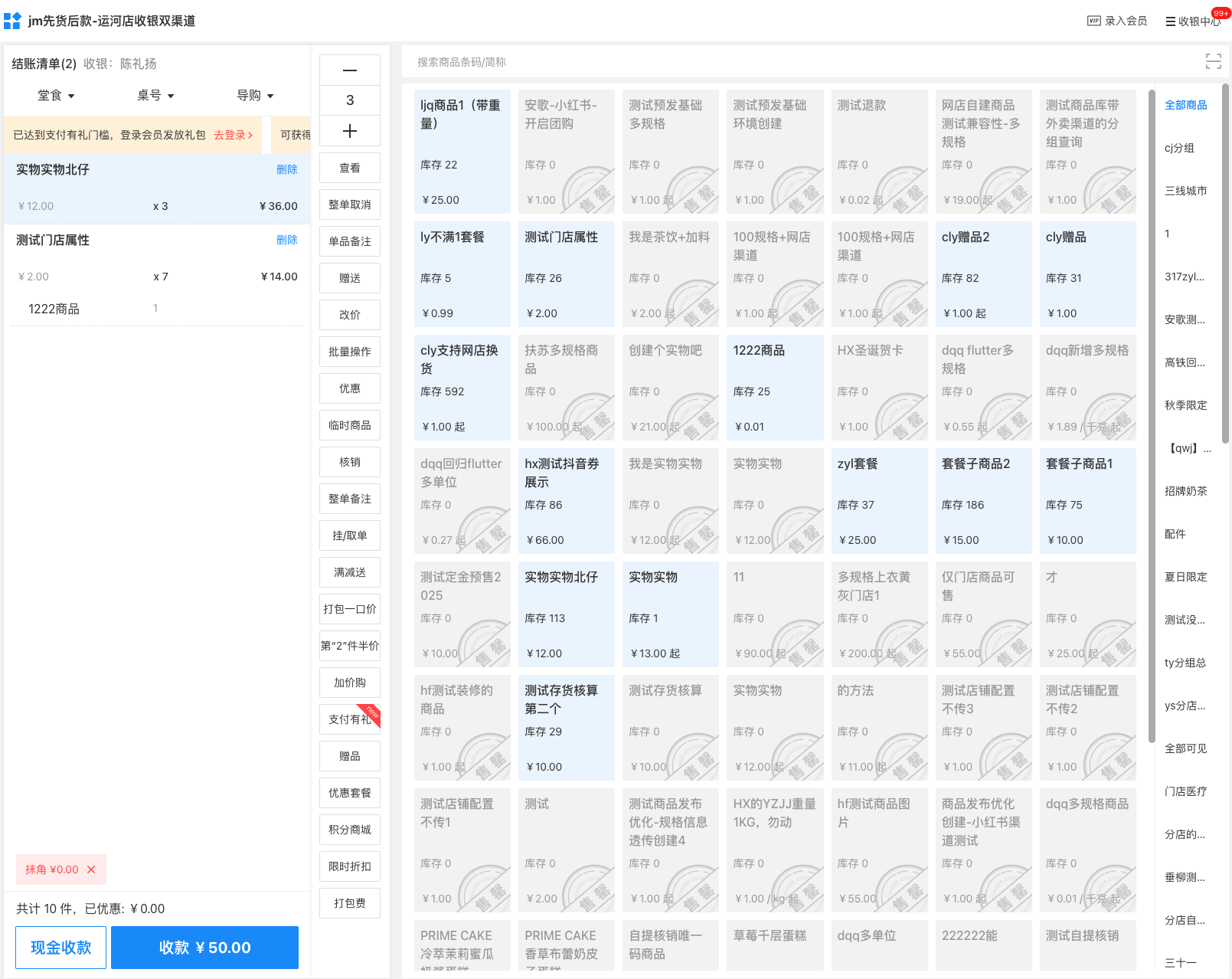Click the 录入会员 VIP icon

pyautogui.click(x=1094, y=21)
